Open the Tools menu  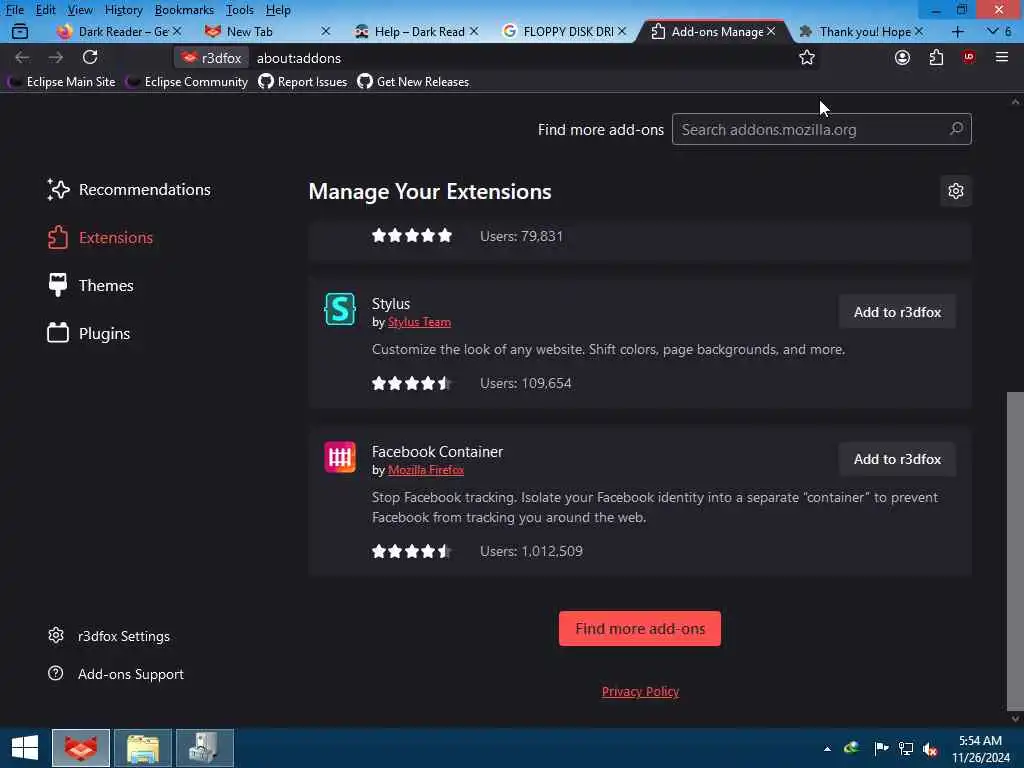(240, 10)
